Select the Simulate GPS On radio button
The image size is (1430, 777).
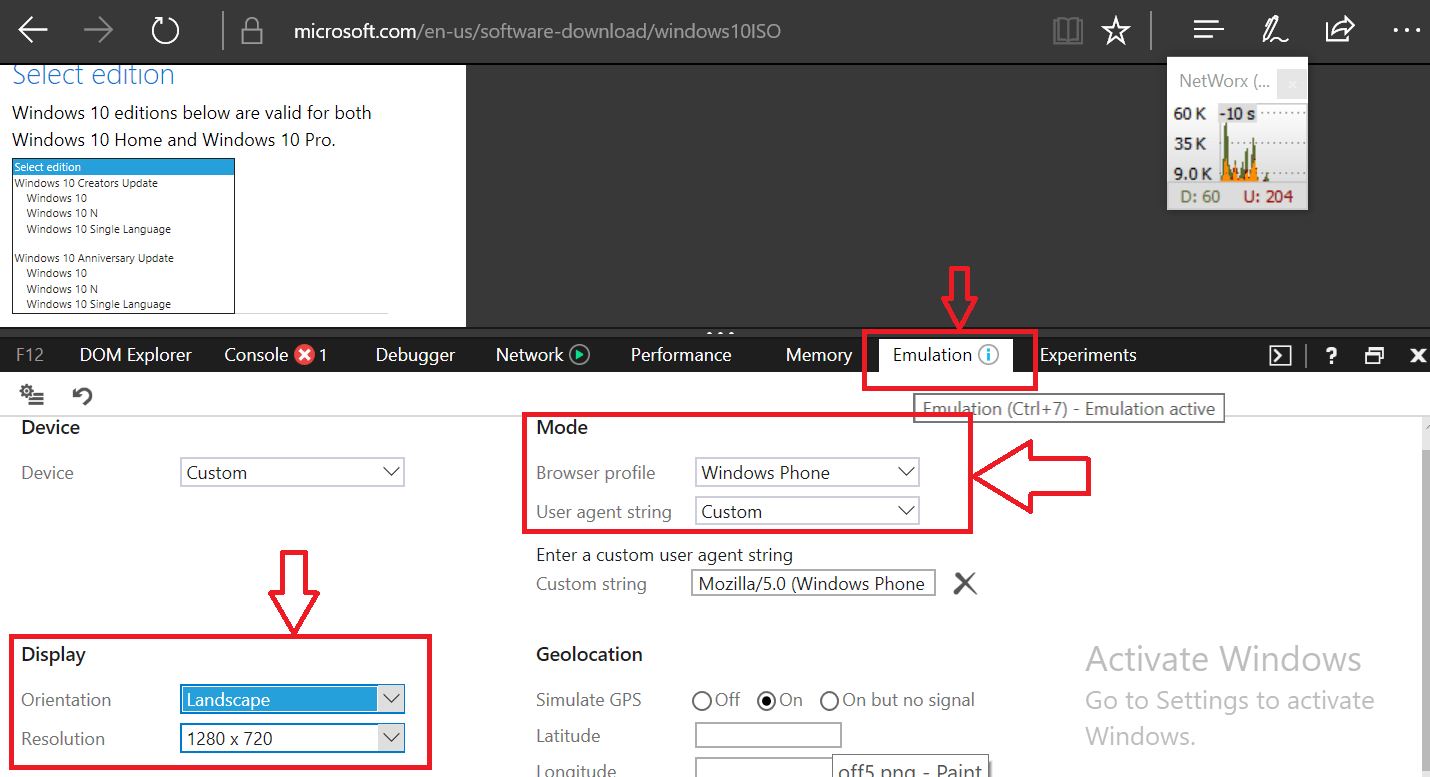767,701
